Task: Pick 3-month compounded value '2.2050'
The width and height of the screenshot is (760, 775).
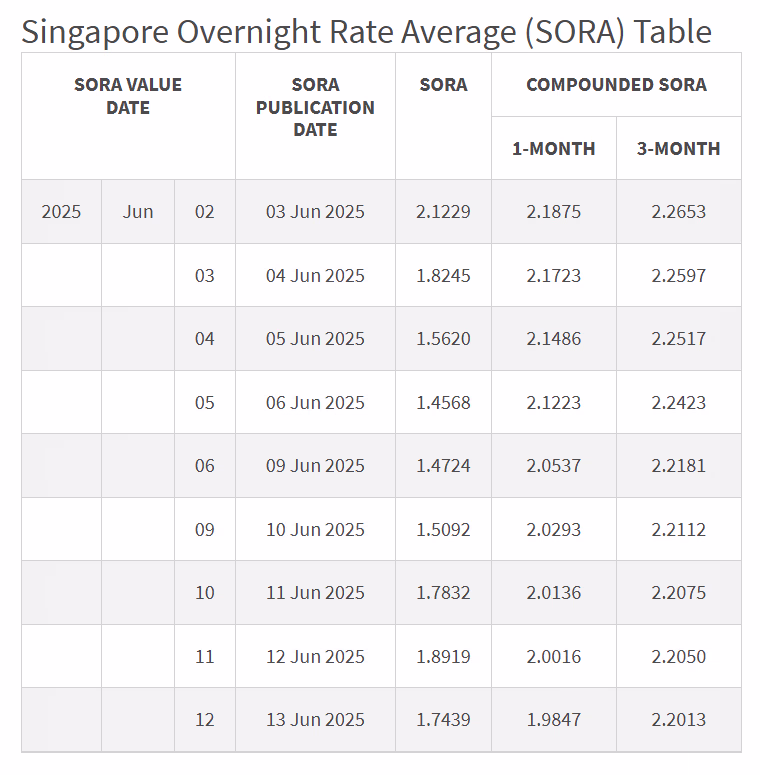Action: 678,656
